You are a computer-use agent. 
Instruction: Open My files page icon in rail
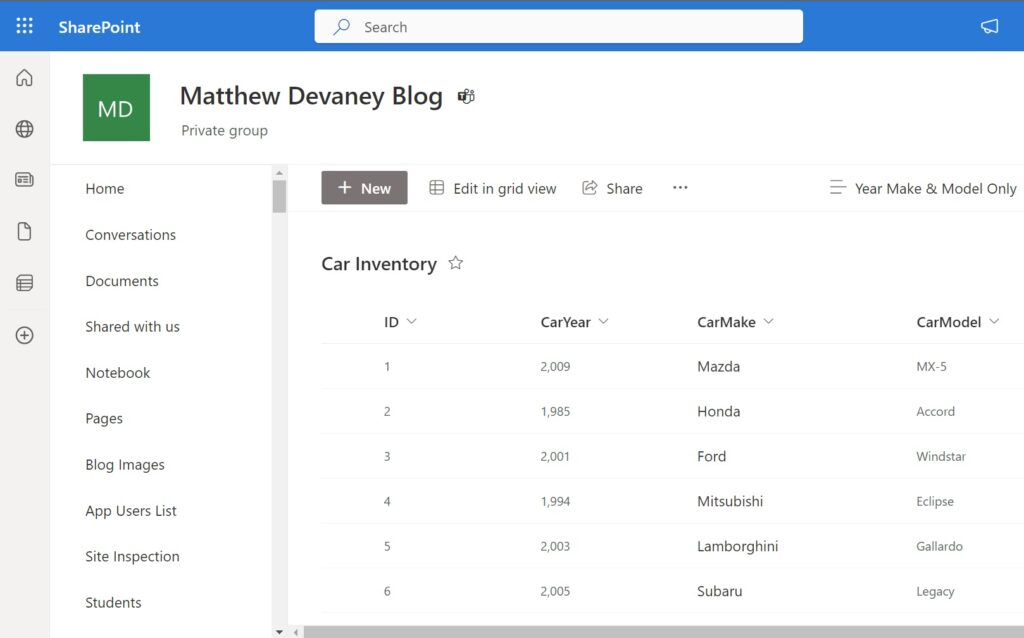pos(24,231)
